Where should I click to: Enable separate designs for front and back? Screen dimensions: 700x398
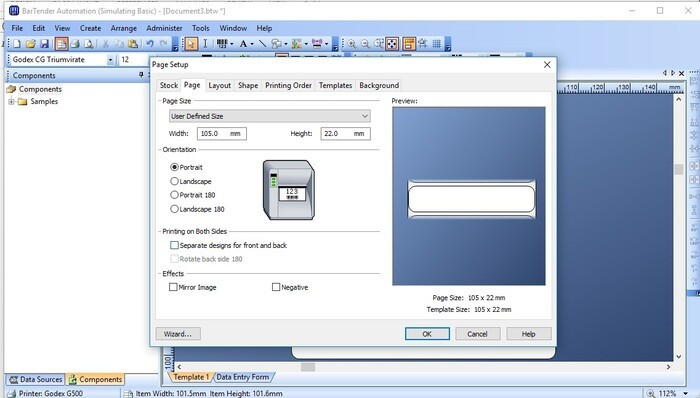(175, 245)
